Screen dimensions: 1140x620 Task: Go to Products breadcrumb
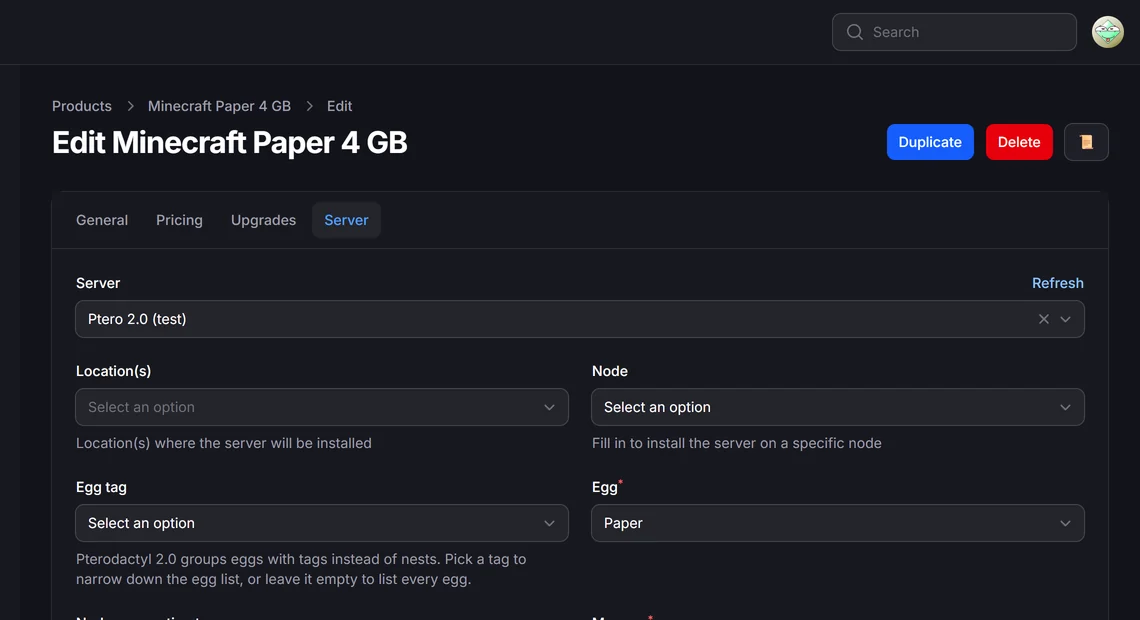tap(81, 106)
